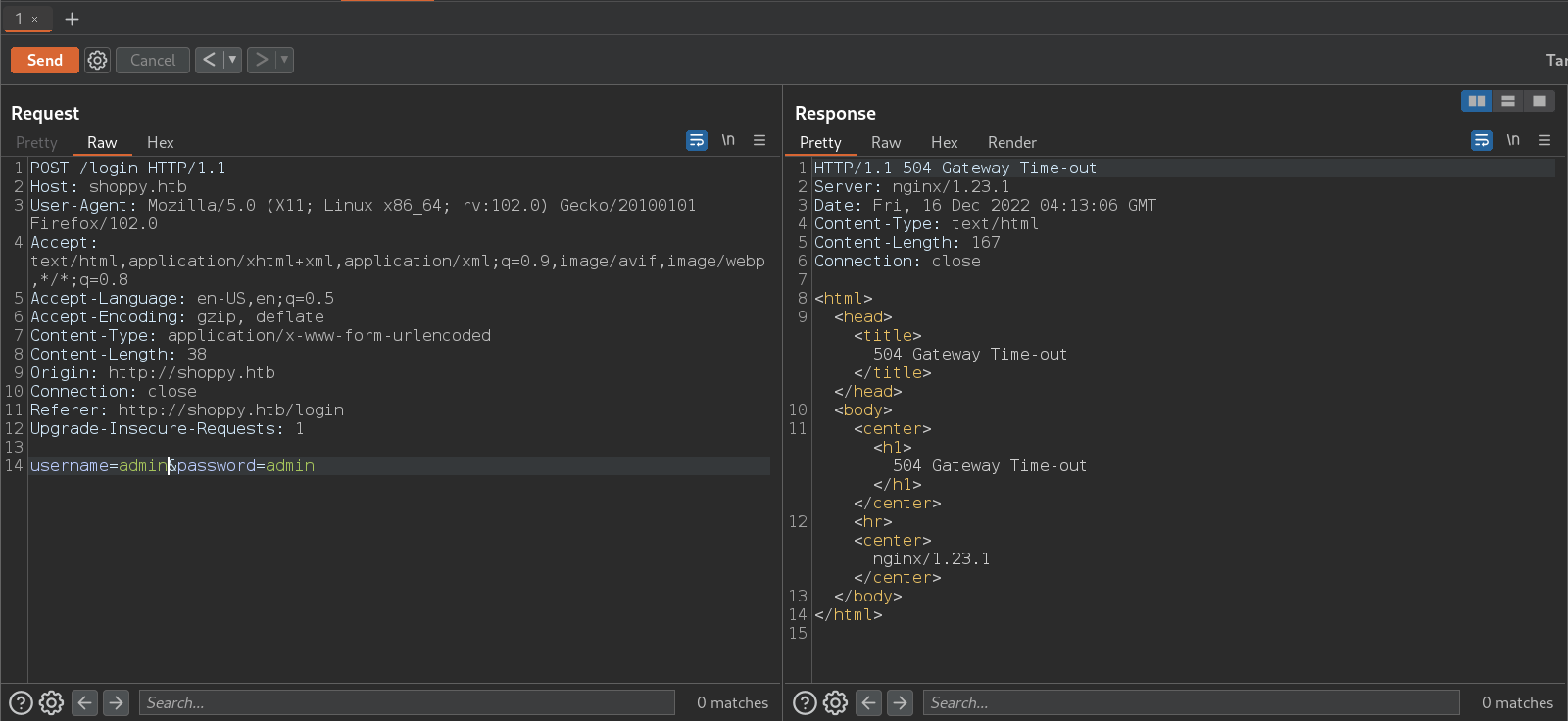The image size is (1568, 721).
Task: Select side-by-side layout view
Action: 1476,101
